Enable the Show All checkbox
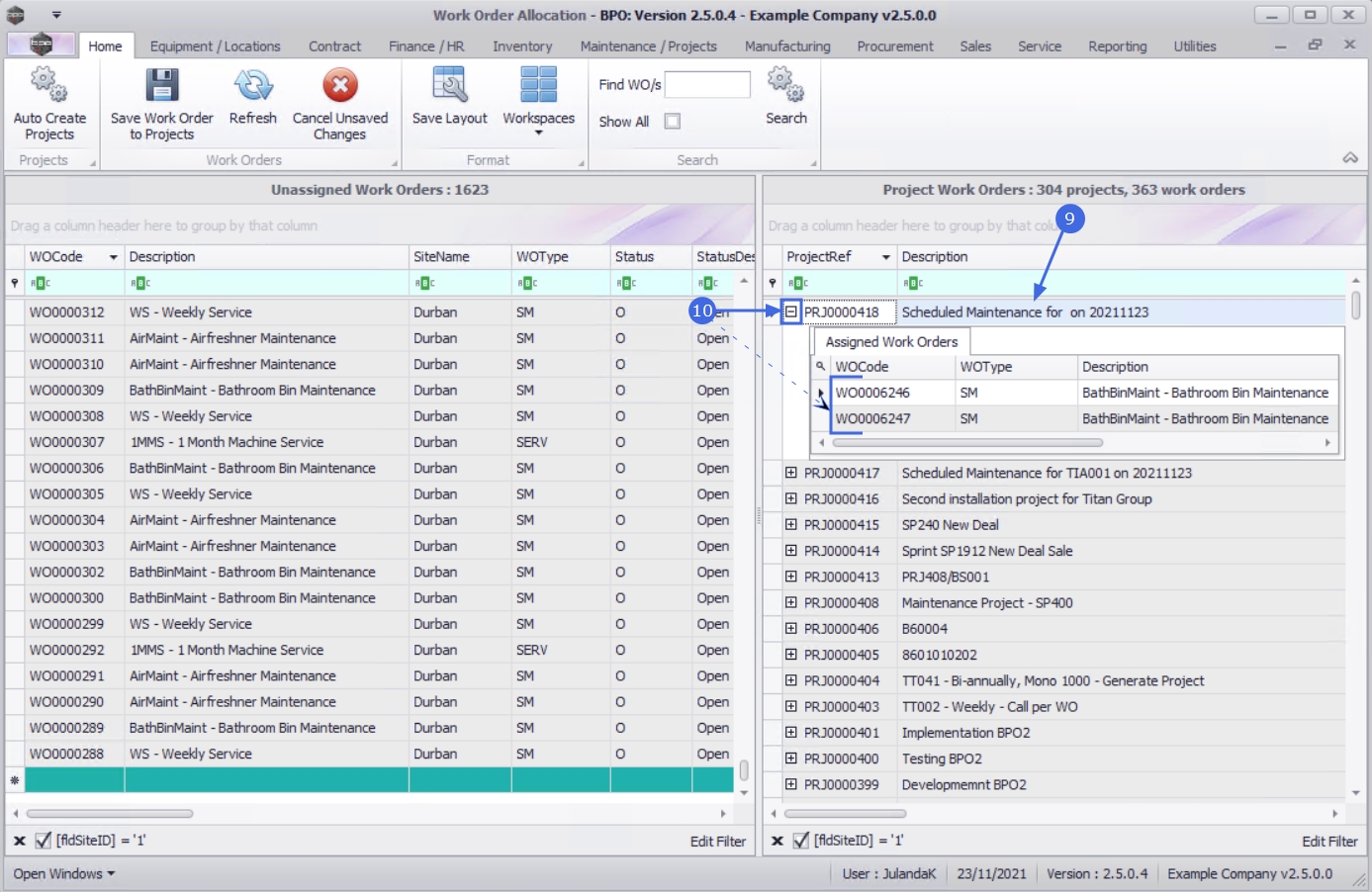Screen dimensions: 1372x892 pyautogui.click(x=673, y=122)
